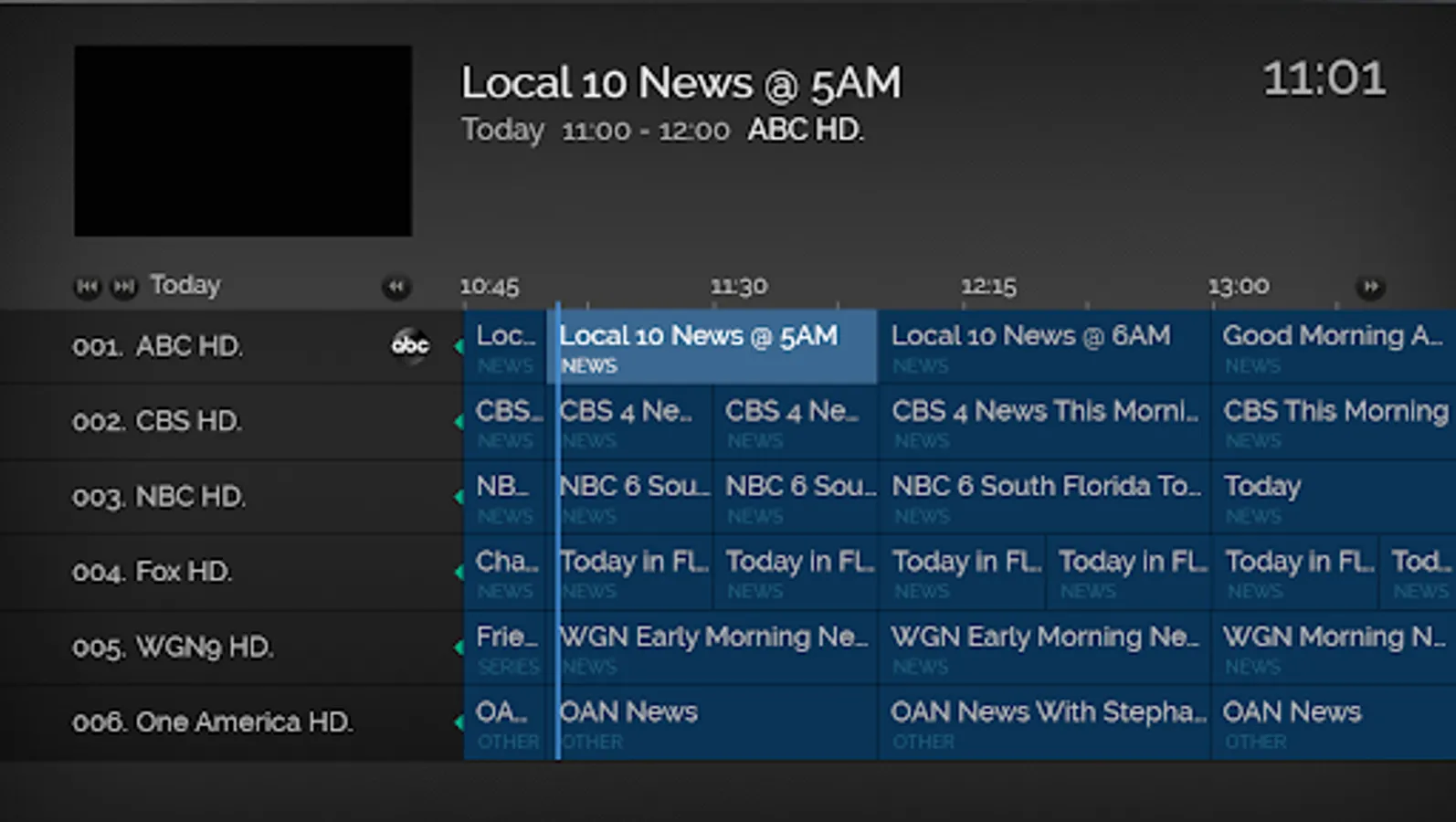
Task: Click green earlier-programs arrow on Fox HD row
Action: coord(459,572)
